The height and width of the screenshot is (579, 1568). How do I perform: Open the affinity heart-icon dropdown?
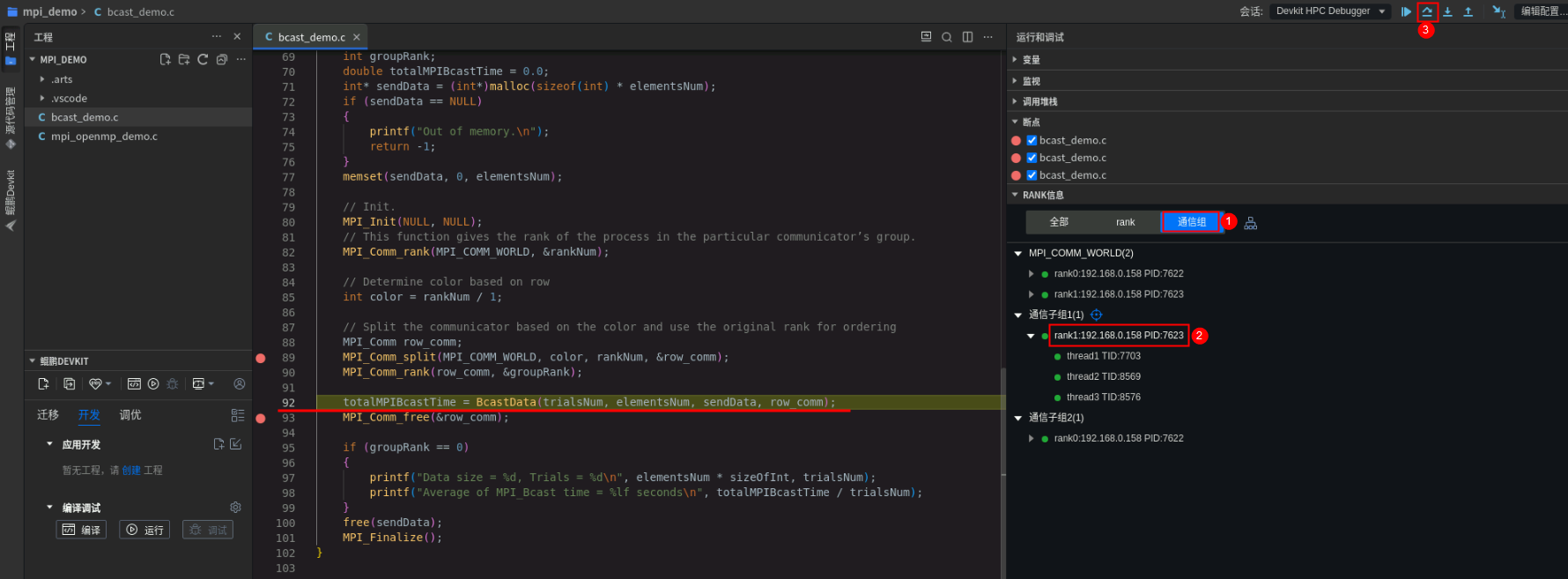tap(100, 384)
